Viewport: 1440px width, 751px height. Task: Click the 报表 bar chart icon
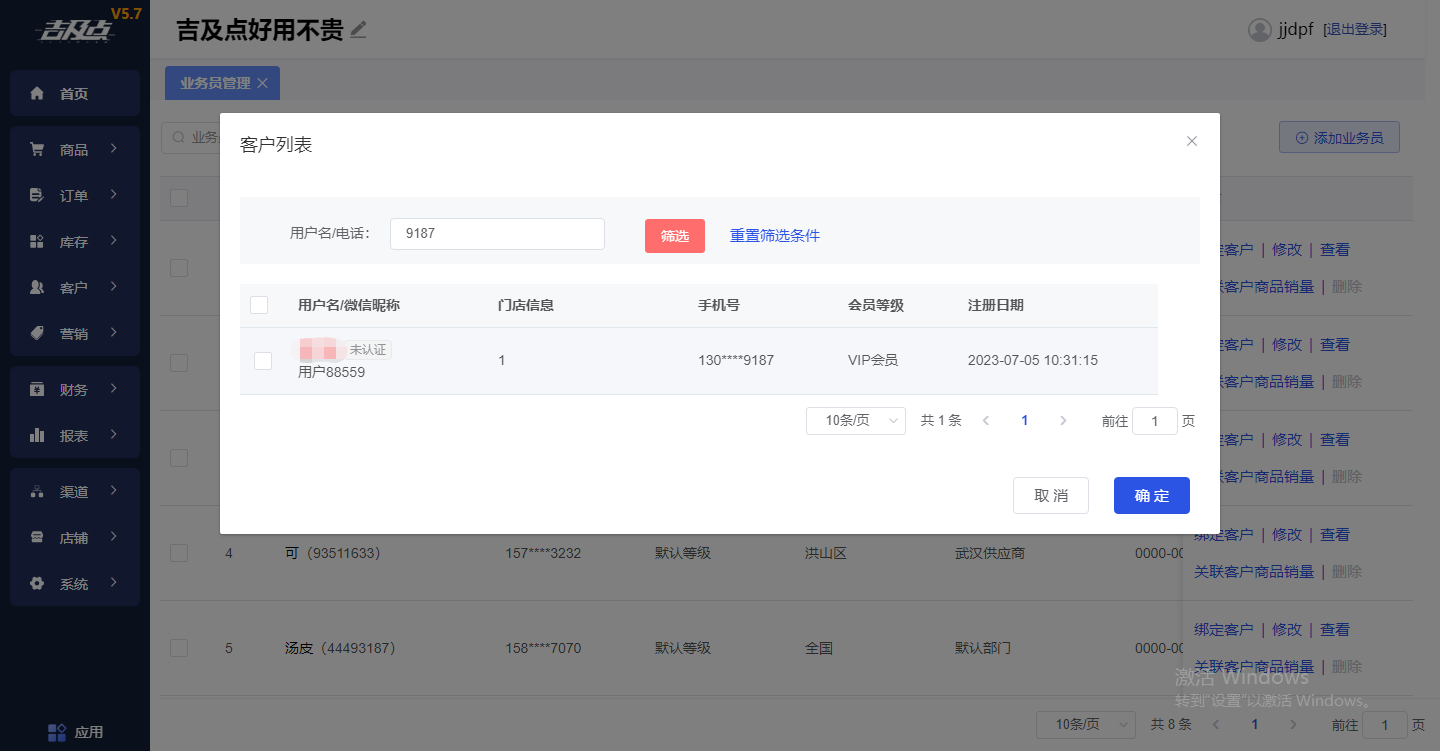[x=37, y=435]
